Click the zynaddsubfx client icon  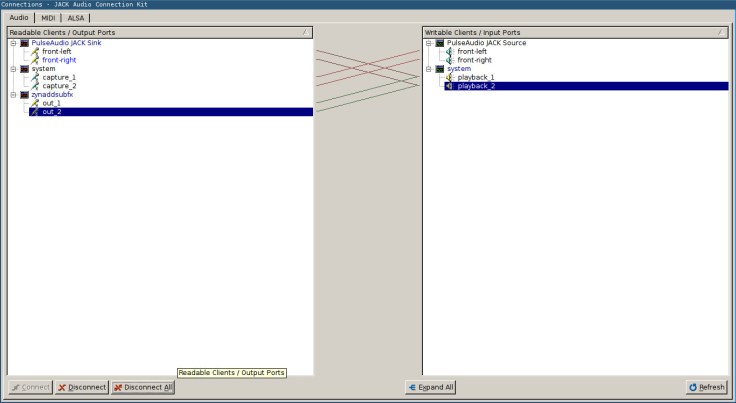pos(25,94)
